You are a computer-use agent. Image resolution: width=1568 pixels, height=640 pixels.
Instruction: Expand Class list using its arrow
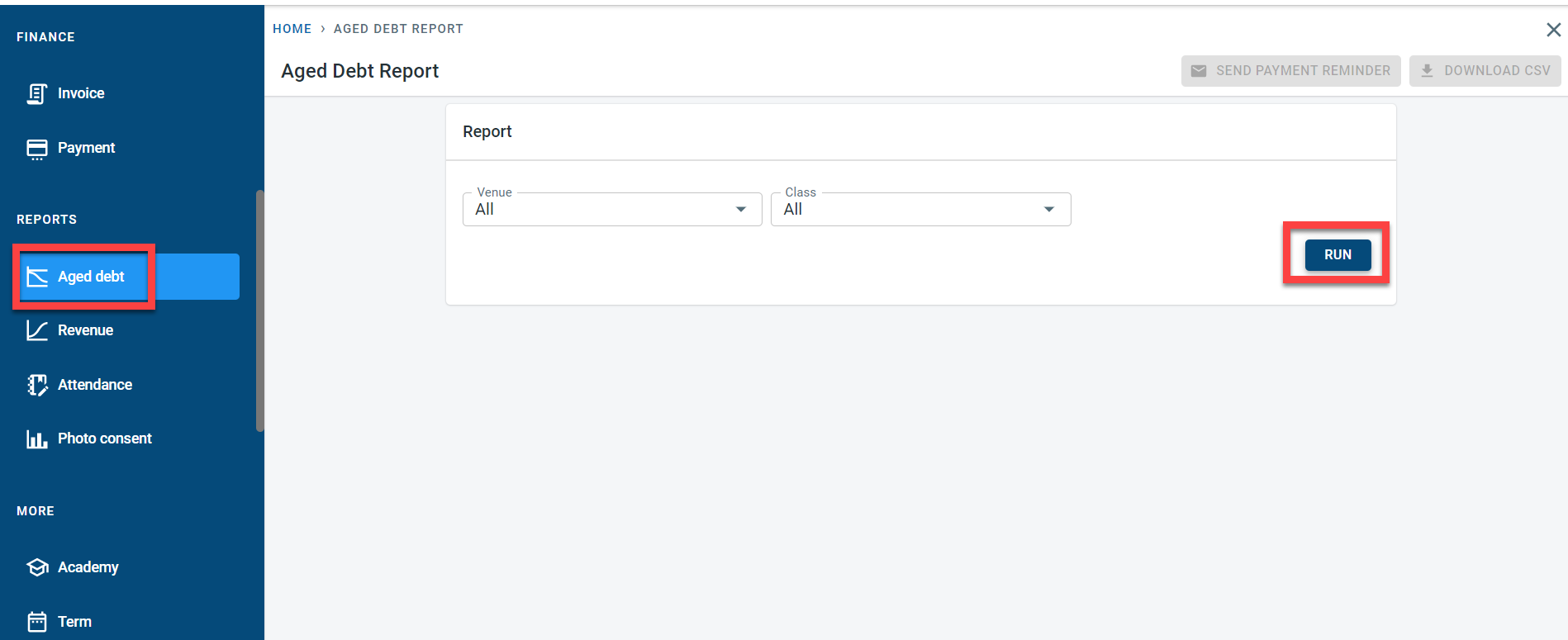point(1048,210)
